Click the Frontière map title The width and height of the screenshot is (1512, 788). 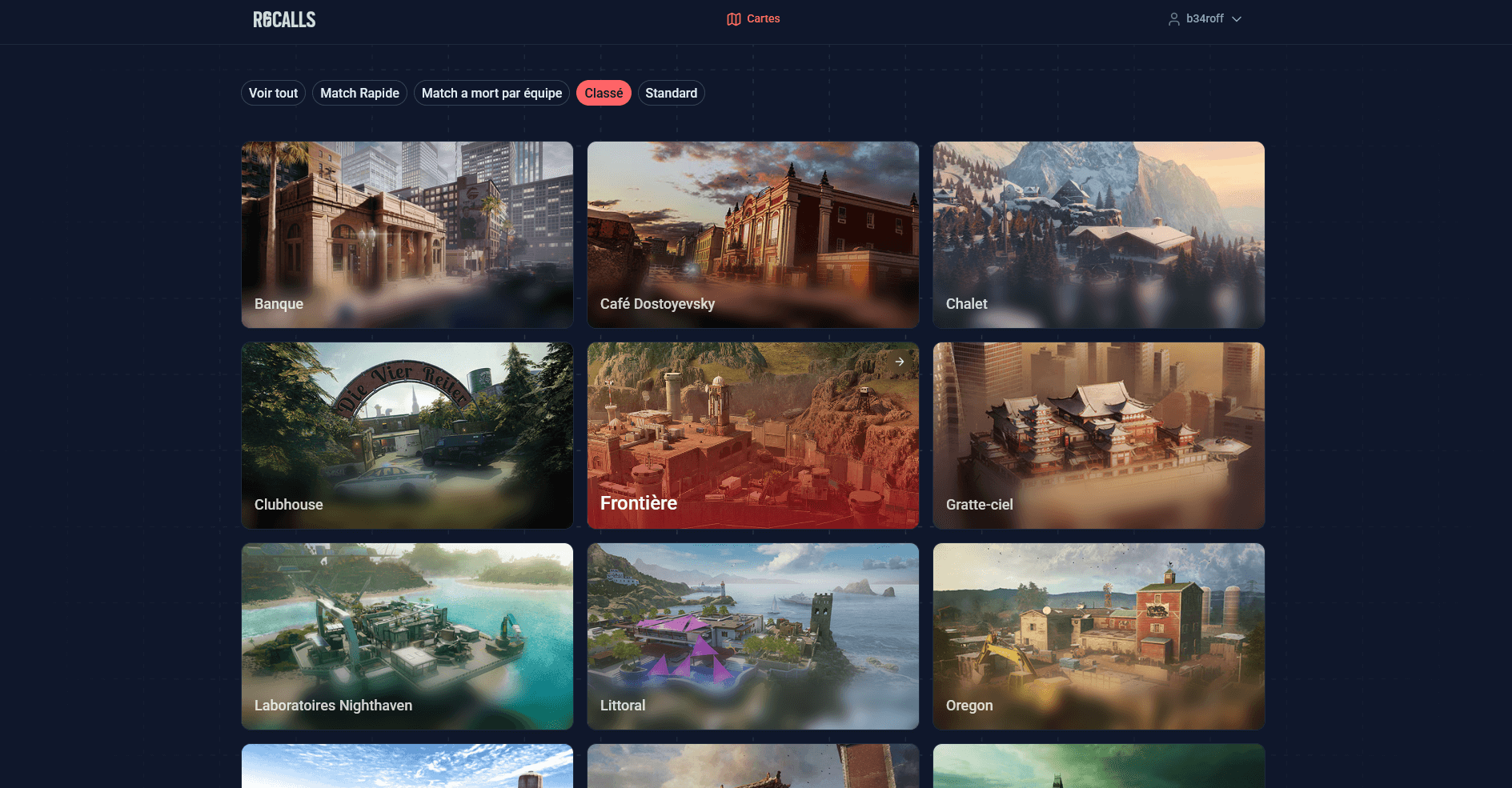(639, 503)
